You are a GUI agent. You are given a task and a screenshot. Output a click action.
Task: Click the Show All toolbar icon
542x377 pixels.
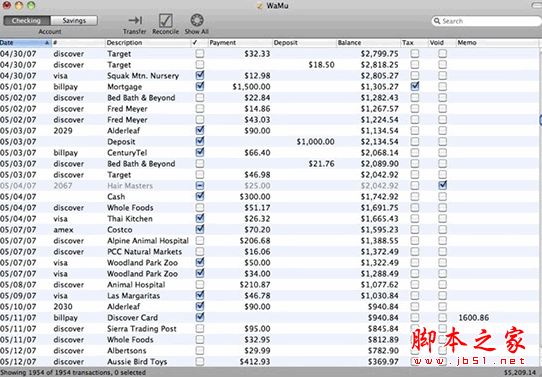tap(196, 20)
